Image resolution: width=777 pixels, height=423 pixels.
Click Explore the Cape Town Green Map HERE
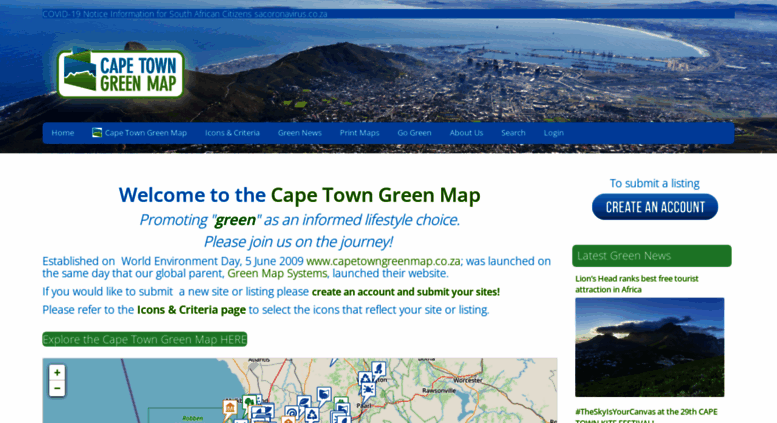point(145,339)
